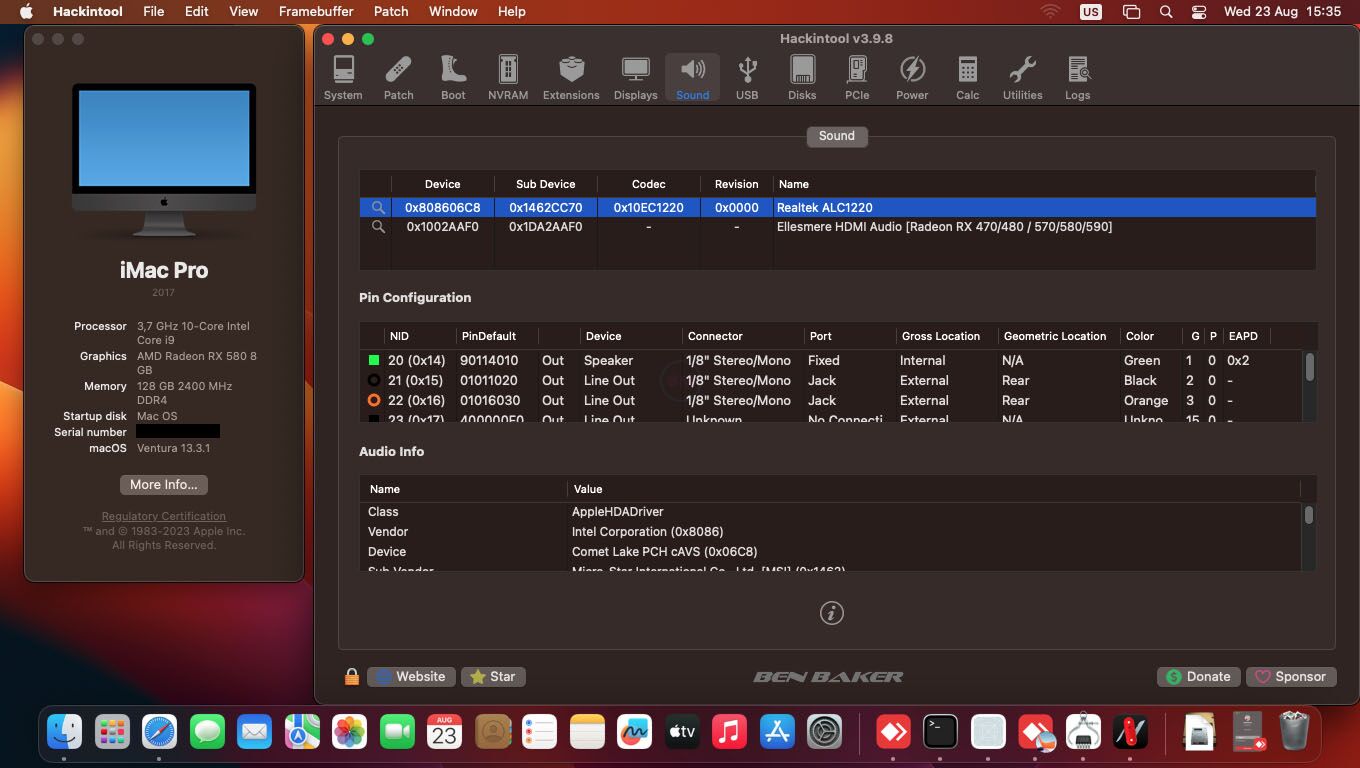Click the Intel Corporation (0x8086) vendor value
This screenshot has width=1360, height=768.
648,532
